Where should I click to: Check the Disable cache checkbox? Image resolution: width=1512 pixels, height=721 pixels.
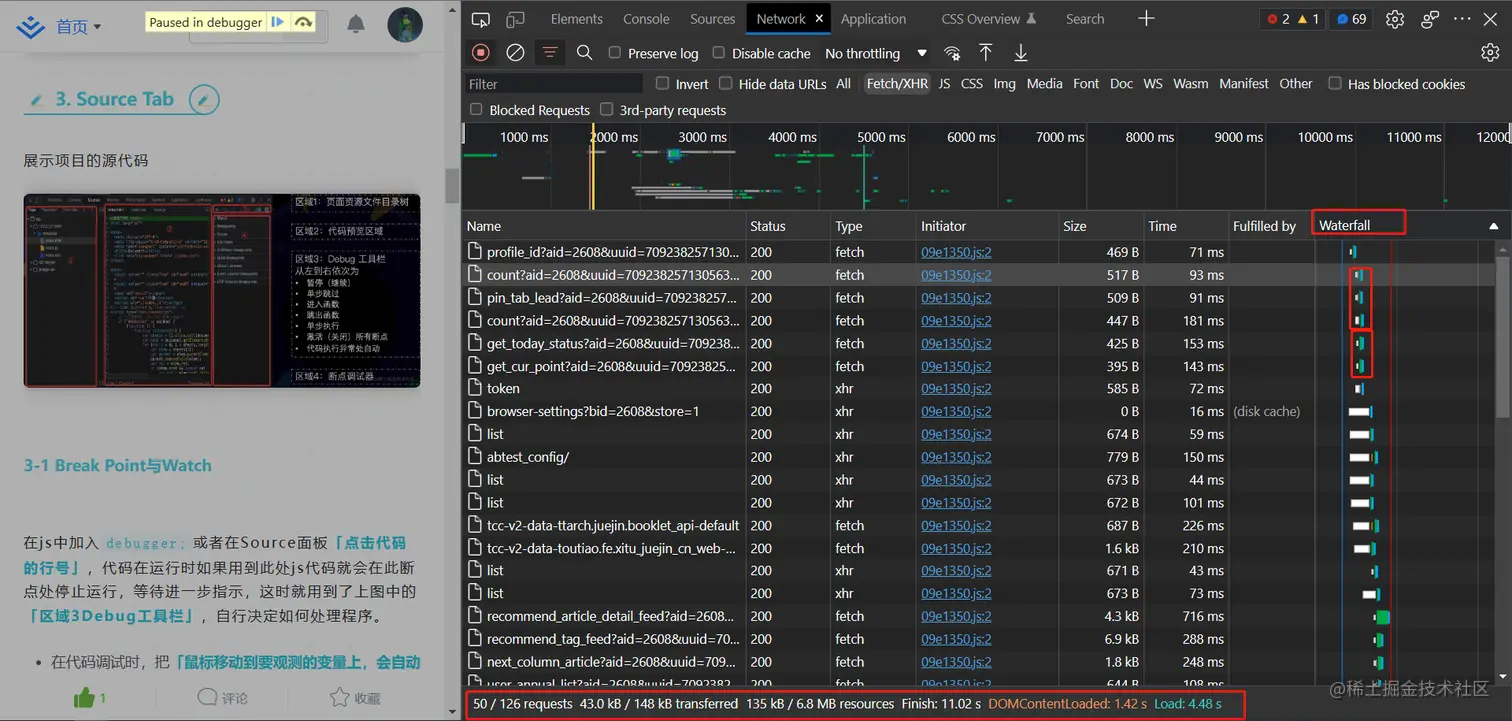pos(719,53)
